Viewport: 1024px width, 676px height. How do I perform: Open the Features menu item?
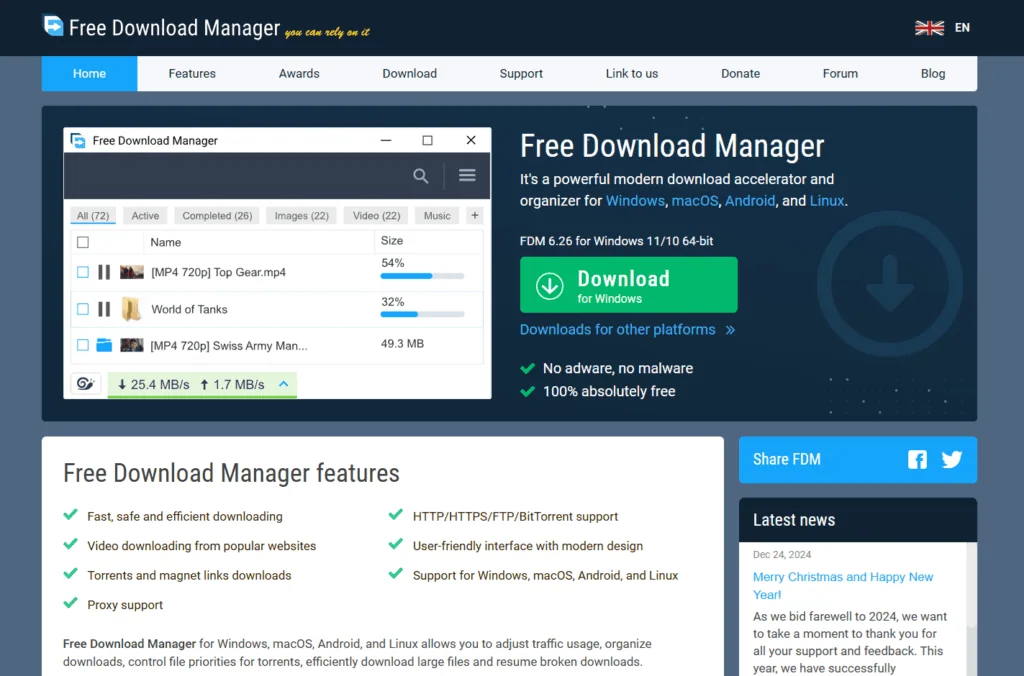point(192,74)
